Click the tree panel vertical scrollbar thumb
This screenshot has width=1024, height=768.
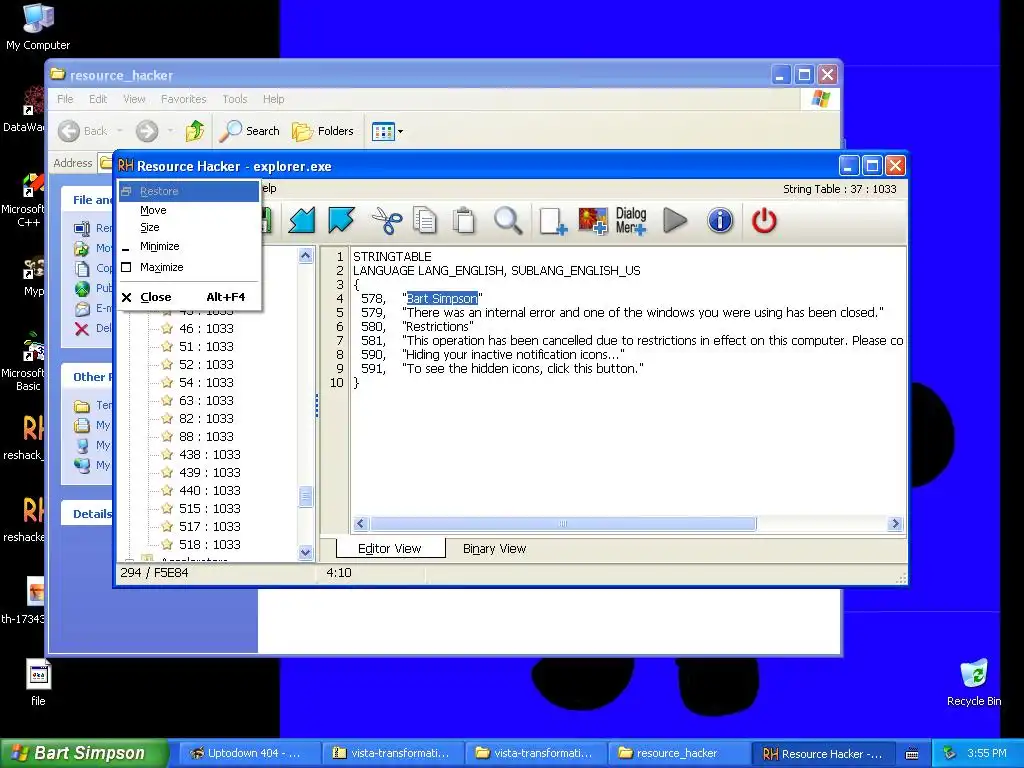(x=306, y=497)
